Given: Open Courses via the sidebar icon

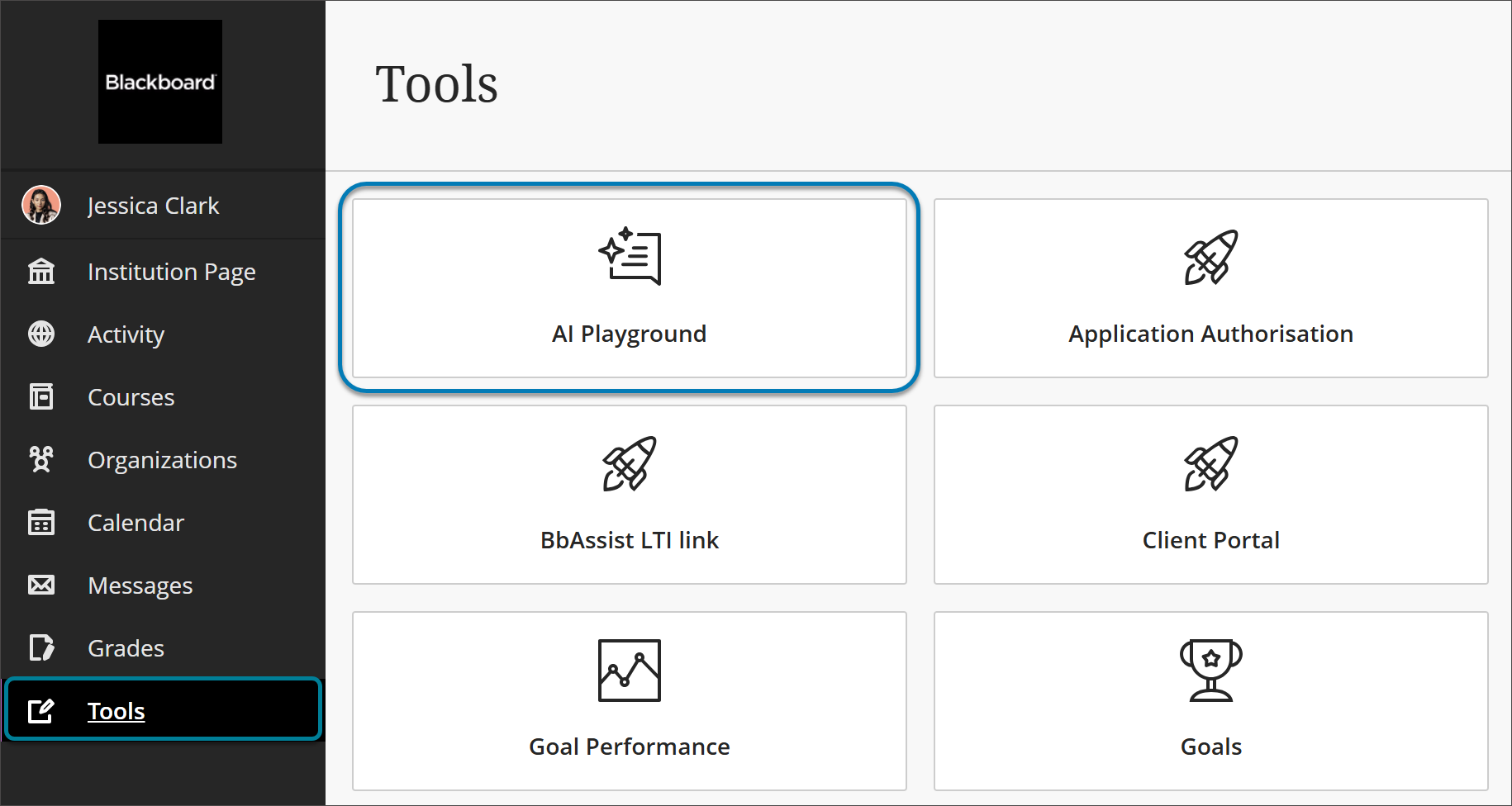Looking at the screenshot, I should point(41,396).
